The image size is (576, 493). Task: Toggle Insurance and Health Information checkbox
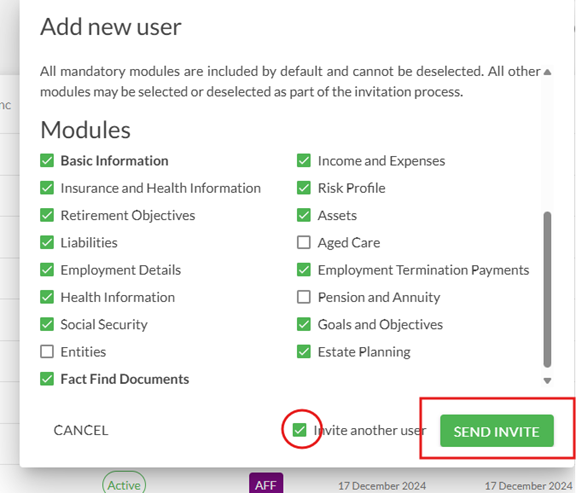coord(47,188)
